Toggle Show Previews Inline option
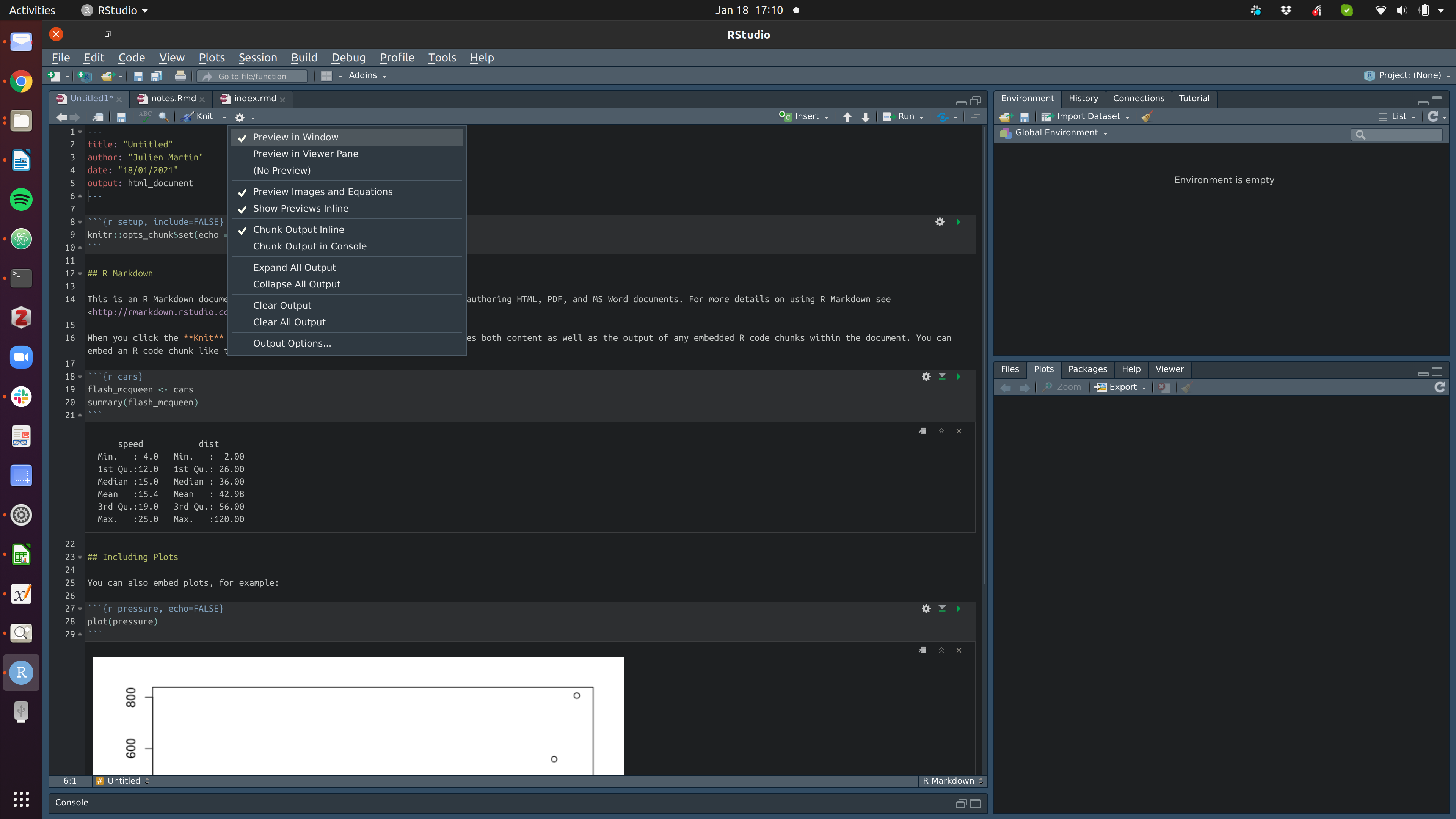This screenshot has width=1456, height=819. click(300, 209)
